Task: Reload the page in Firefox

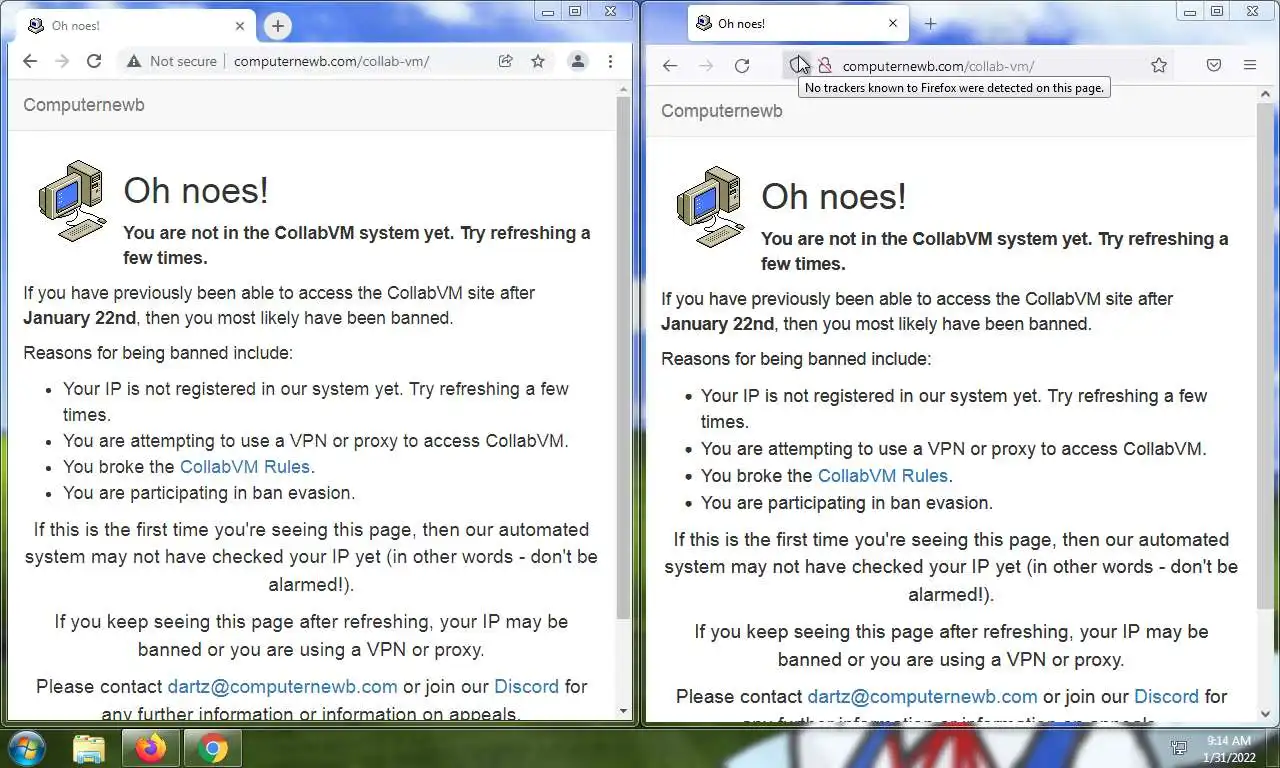Action: coord(742,66)
